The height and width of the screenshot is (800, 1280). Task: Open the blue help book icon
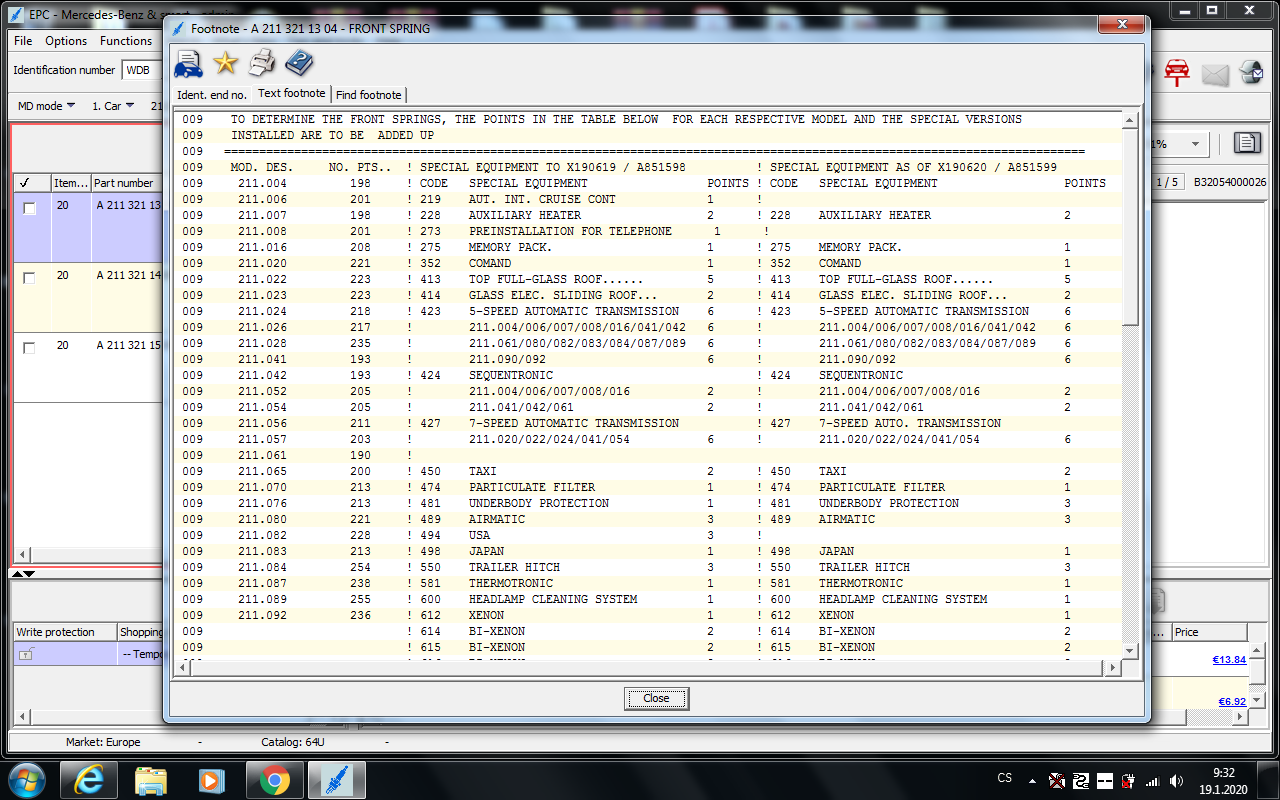click(x=299, y=64)
